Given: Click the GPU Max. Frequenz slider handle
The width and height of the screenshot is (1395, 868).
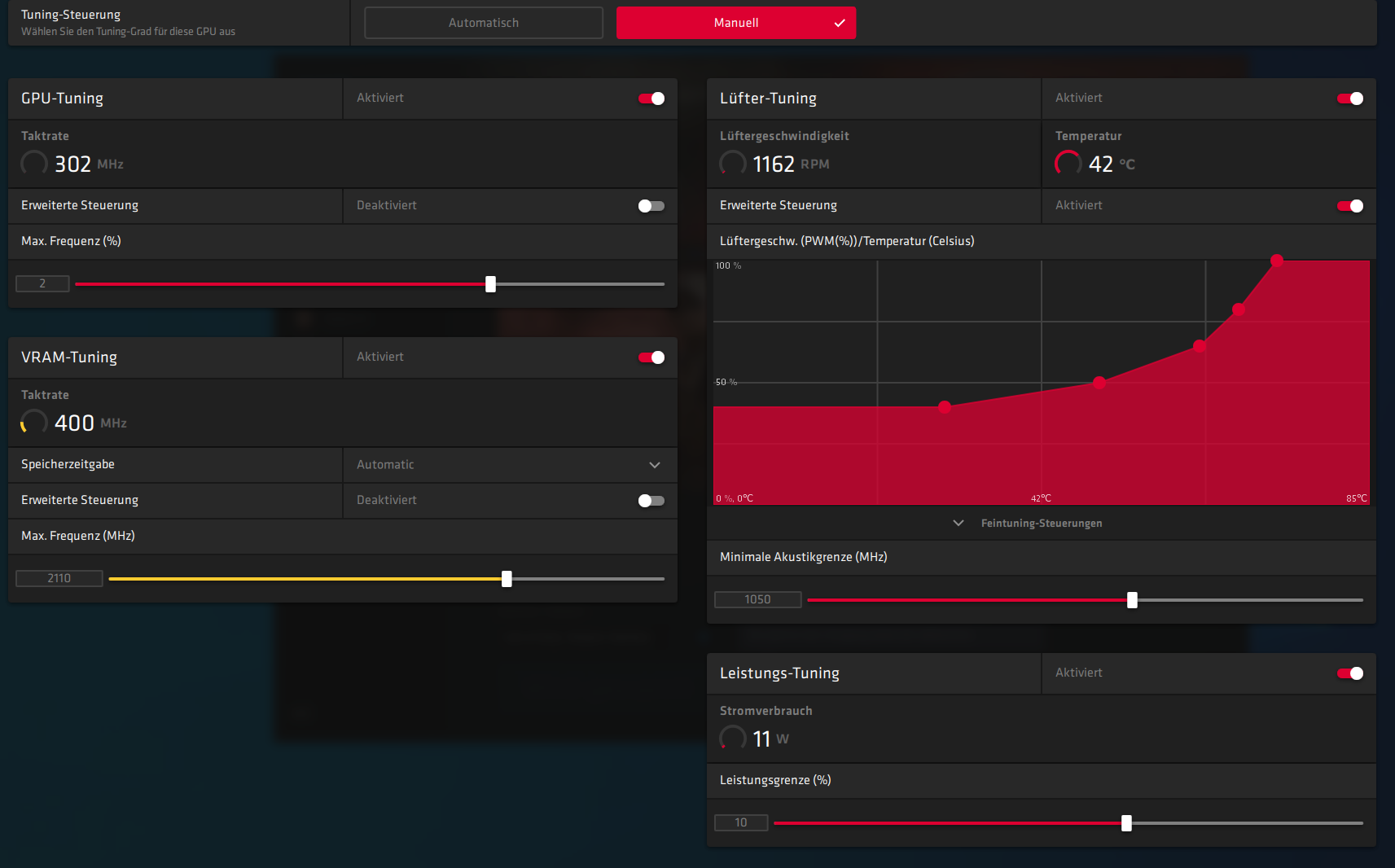Looking at the screenshot, I should click(x=490, y=284).
